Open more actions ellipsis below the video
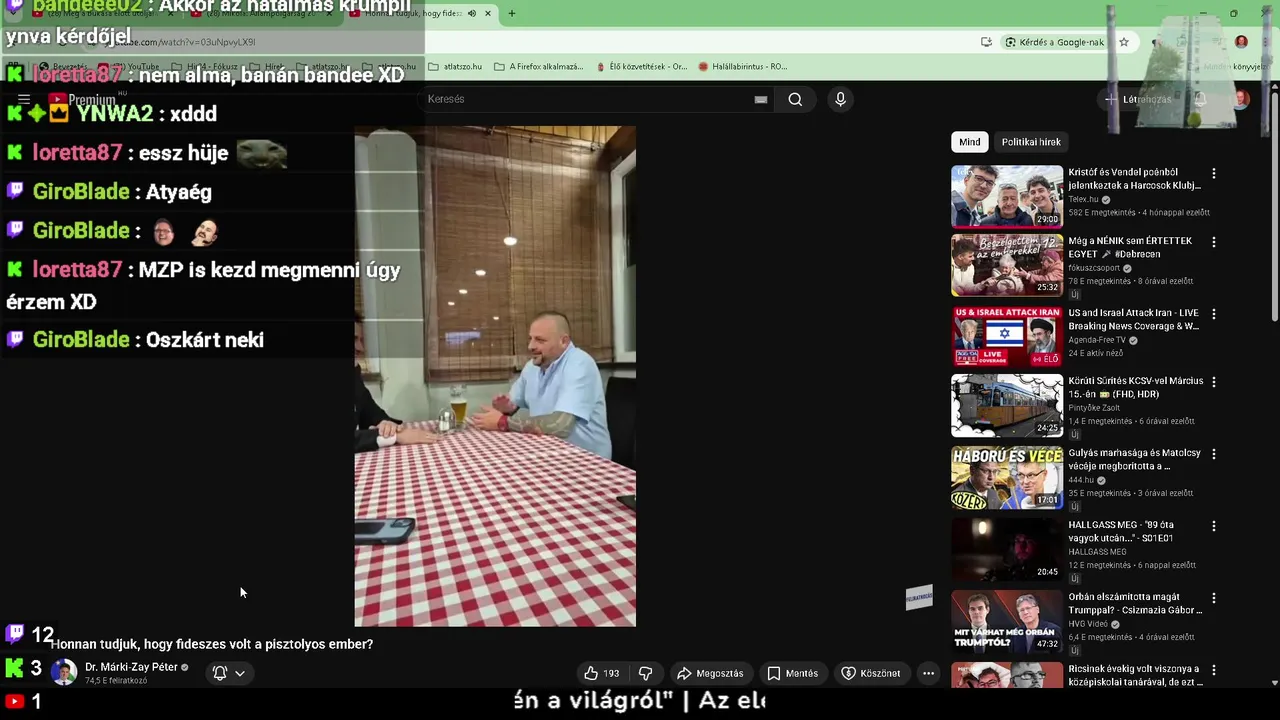1280x720 pixels. pyautogui.click(x=928, y=673)
